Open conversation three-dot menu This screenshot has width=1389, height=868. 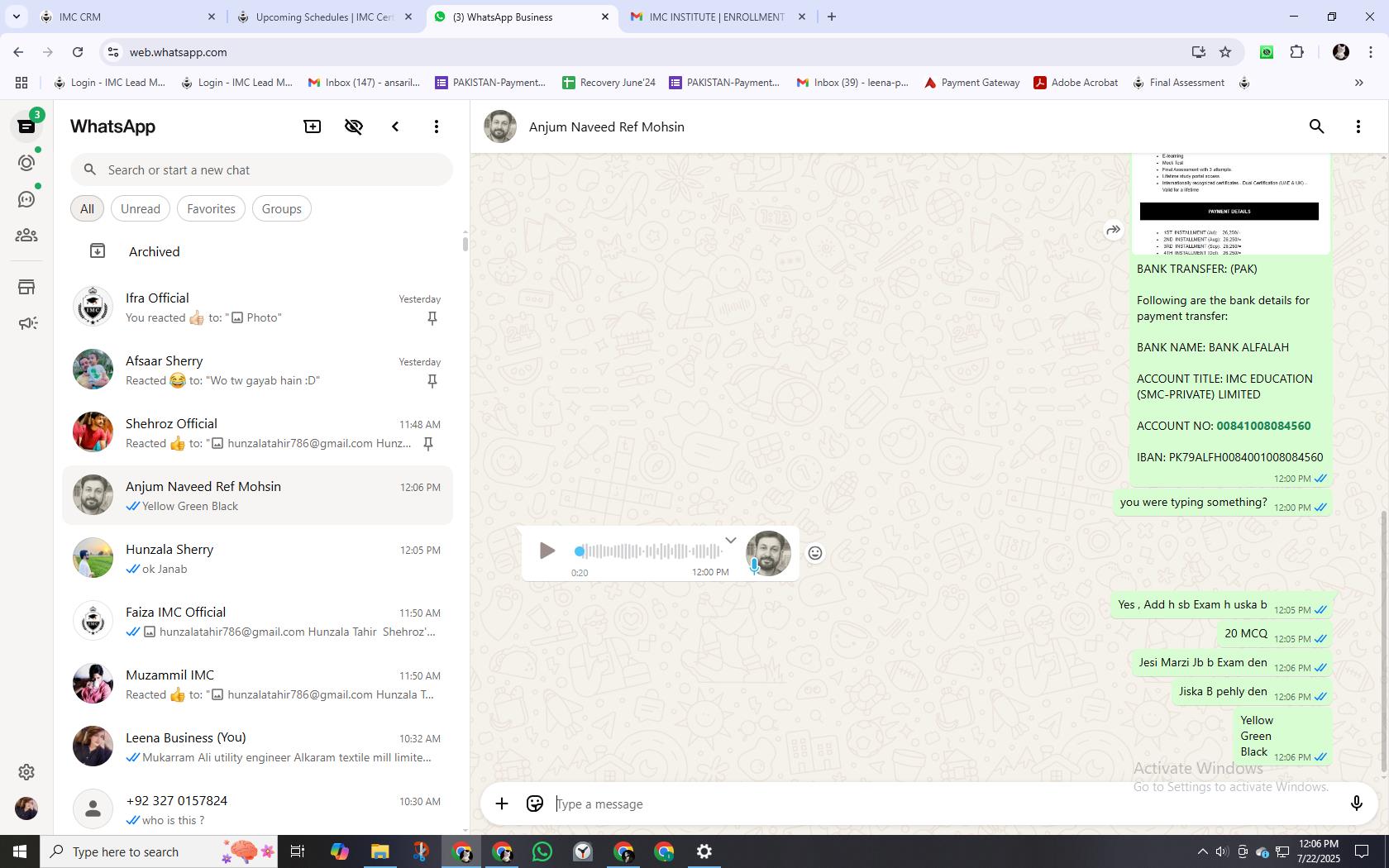click(x=1358, y=126)
